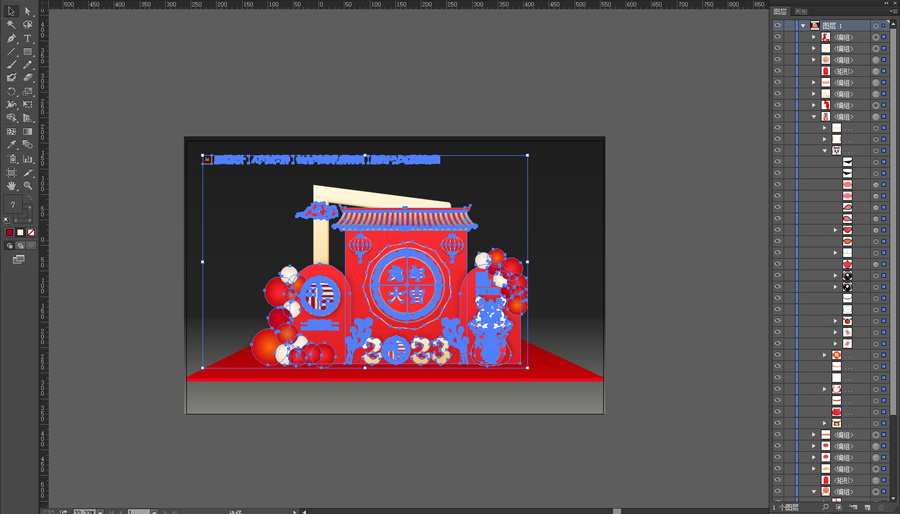Open the artboard navigation dropdown

[x=154, y=511]
